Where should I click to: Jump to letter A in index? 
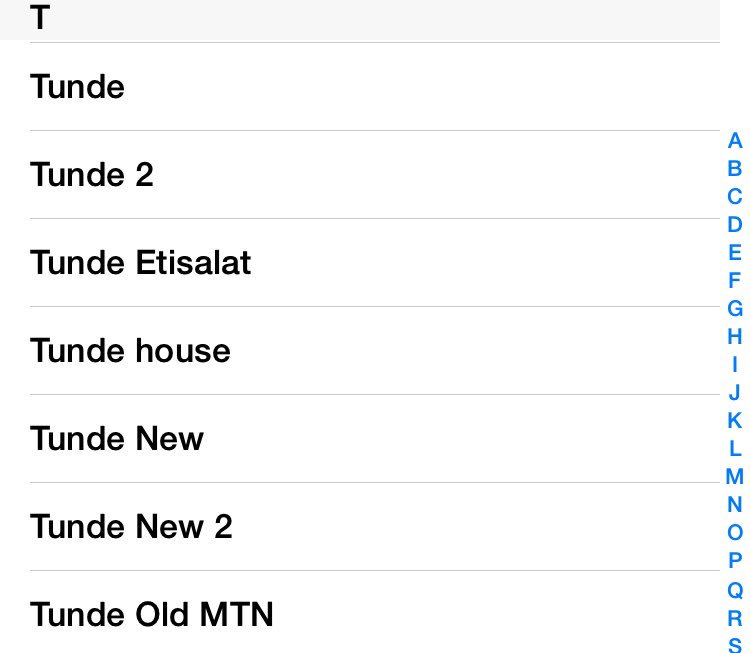pyautogui.click(x=735, y=141)
